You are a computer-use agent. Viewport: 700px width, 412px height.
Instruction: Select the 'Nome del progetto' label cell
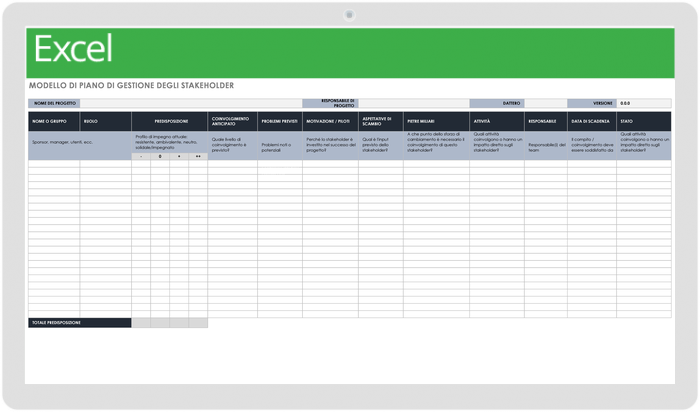coord(54,103)
